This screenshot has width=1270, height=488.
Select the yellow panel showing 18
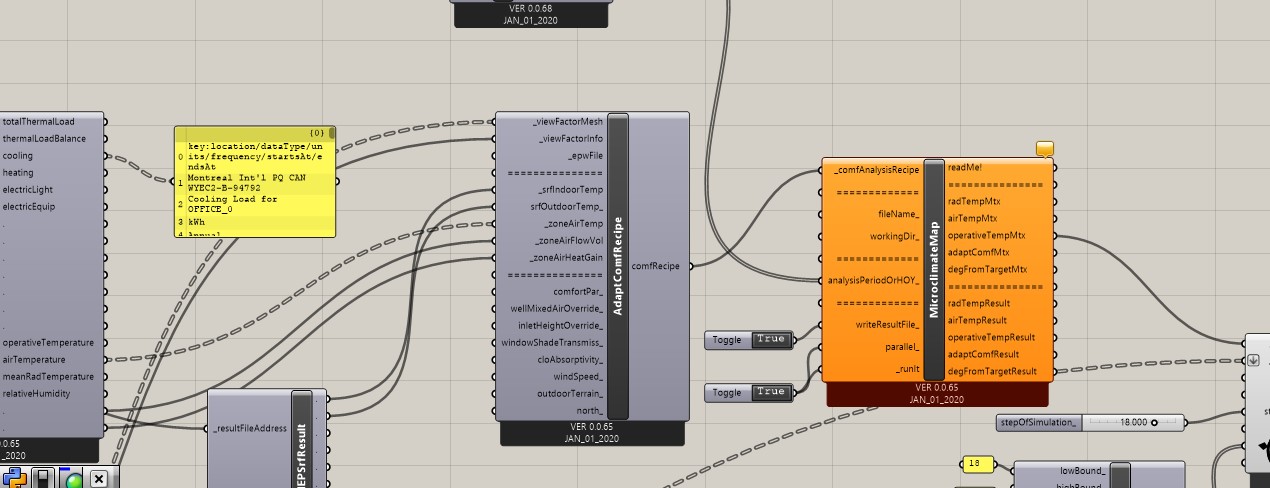[977, 464]
